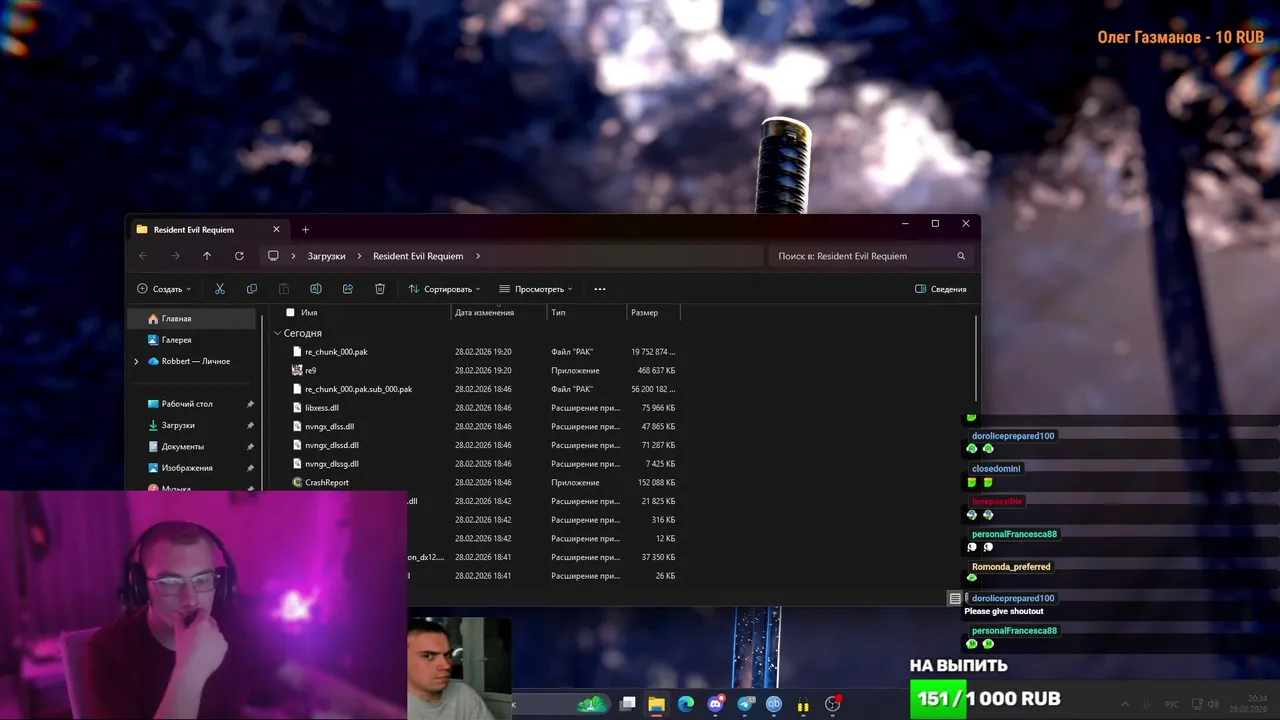Expand chevron before Загрузки breadcrumb
The image size is (1280, 720).
point(294,256)
